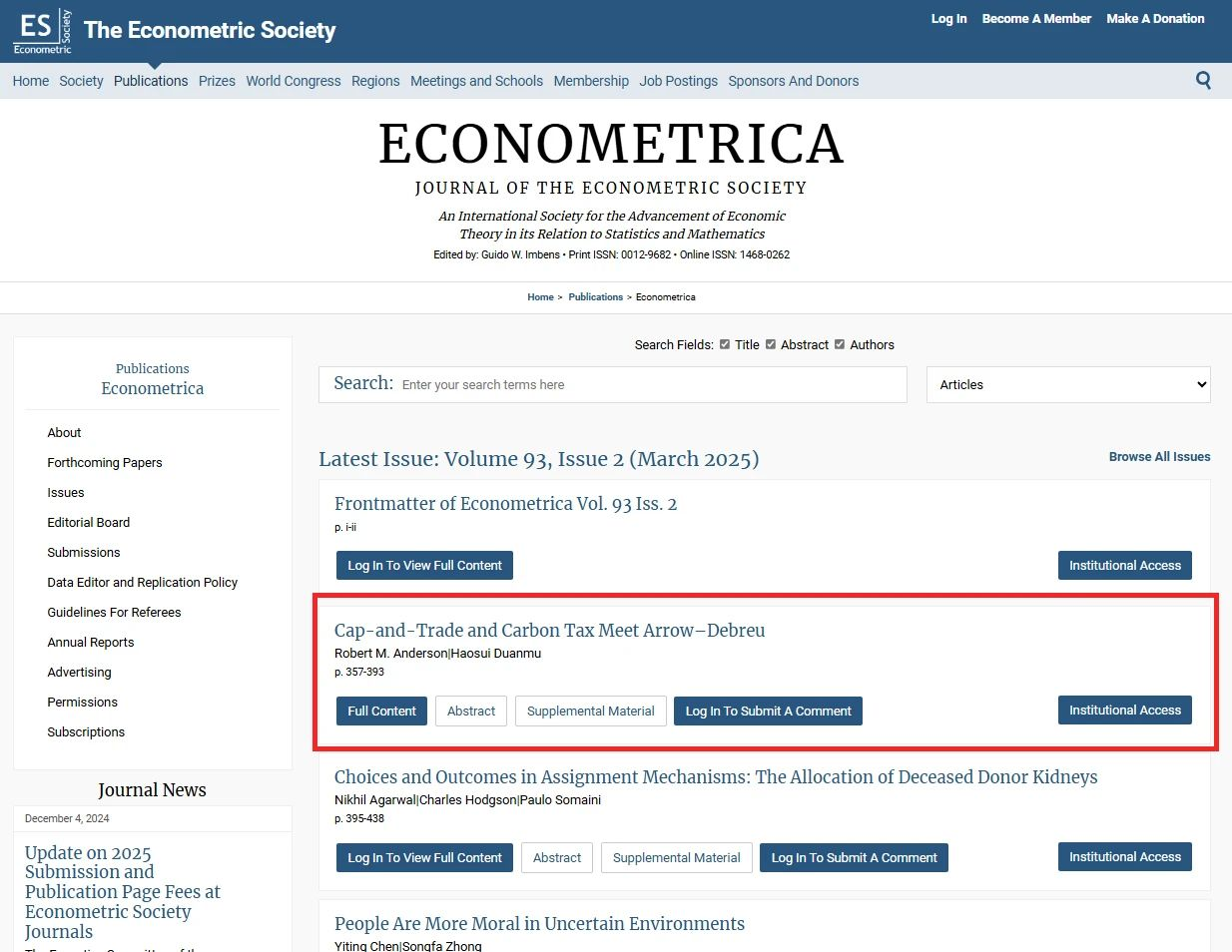Open Annual Reports in sidebar
The image size is (1232, 952).
click(x=91, y=642)
